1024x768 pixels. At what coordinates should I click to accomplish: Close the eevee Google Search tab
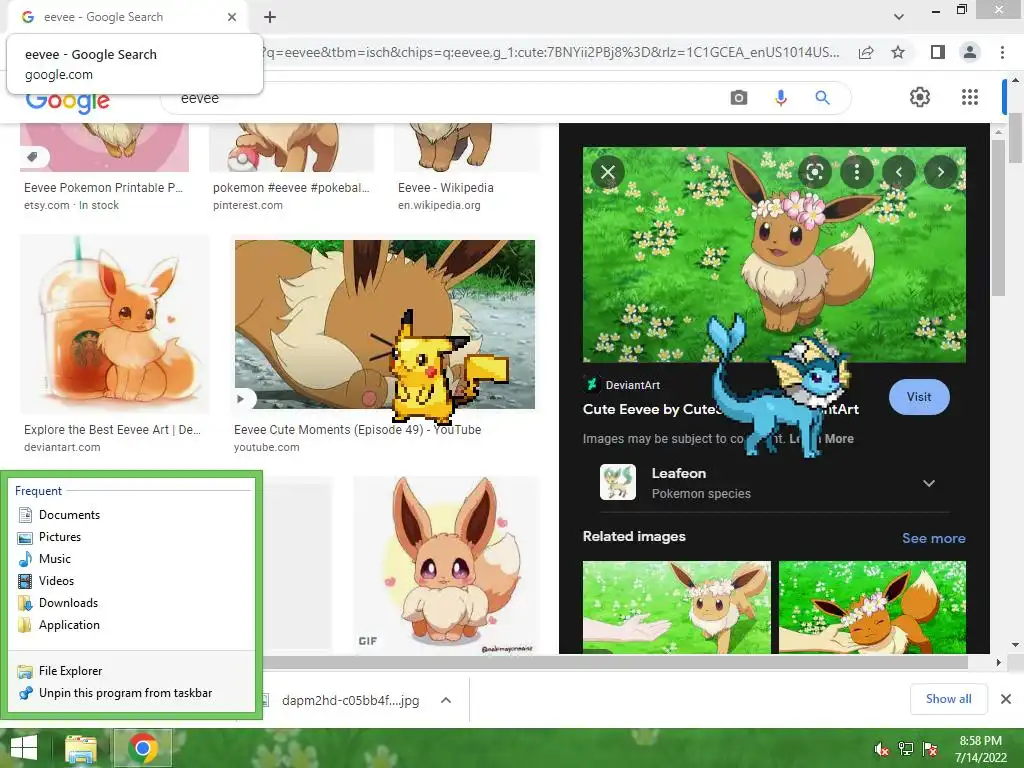tap(232, 17)
